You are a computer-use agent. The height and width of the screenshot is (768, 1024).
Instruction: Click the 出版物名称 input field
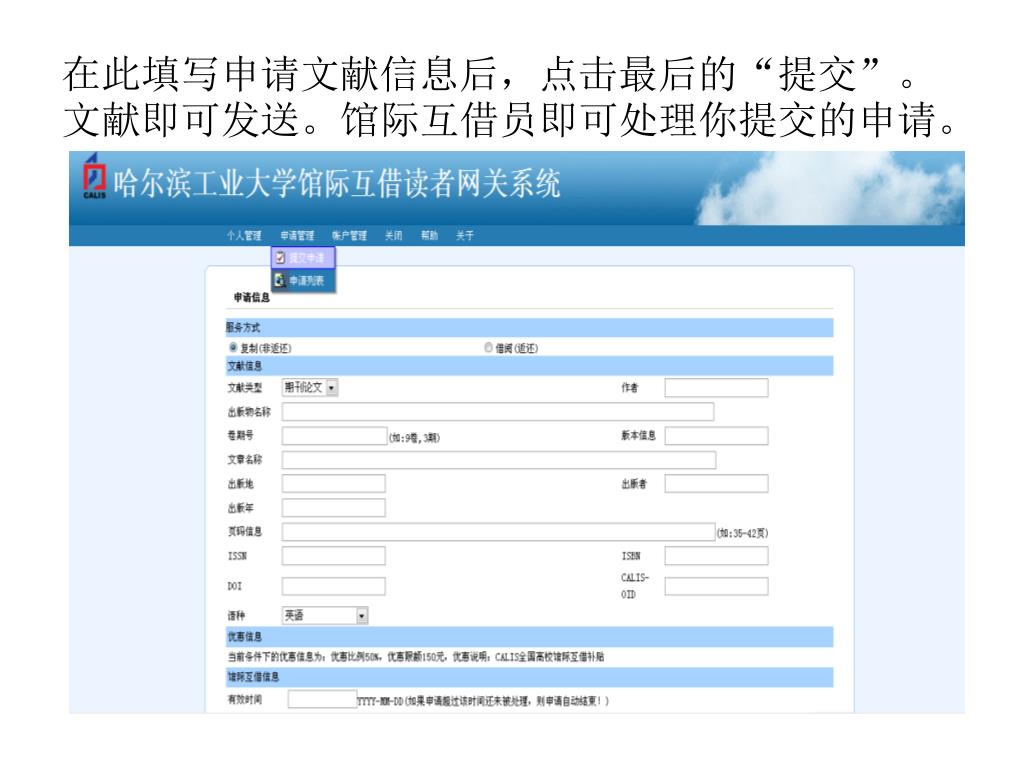click(x=498, y=411)
